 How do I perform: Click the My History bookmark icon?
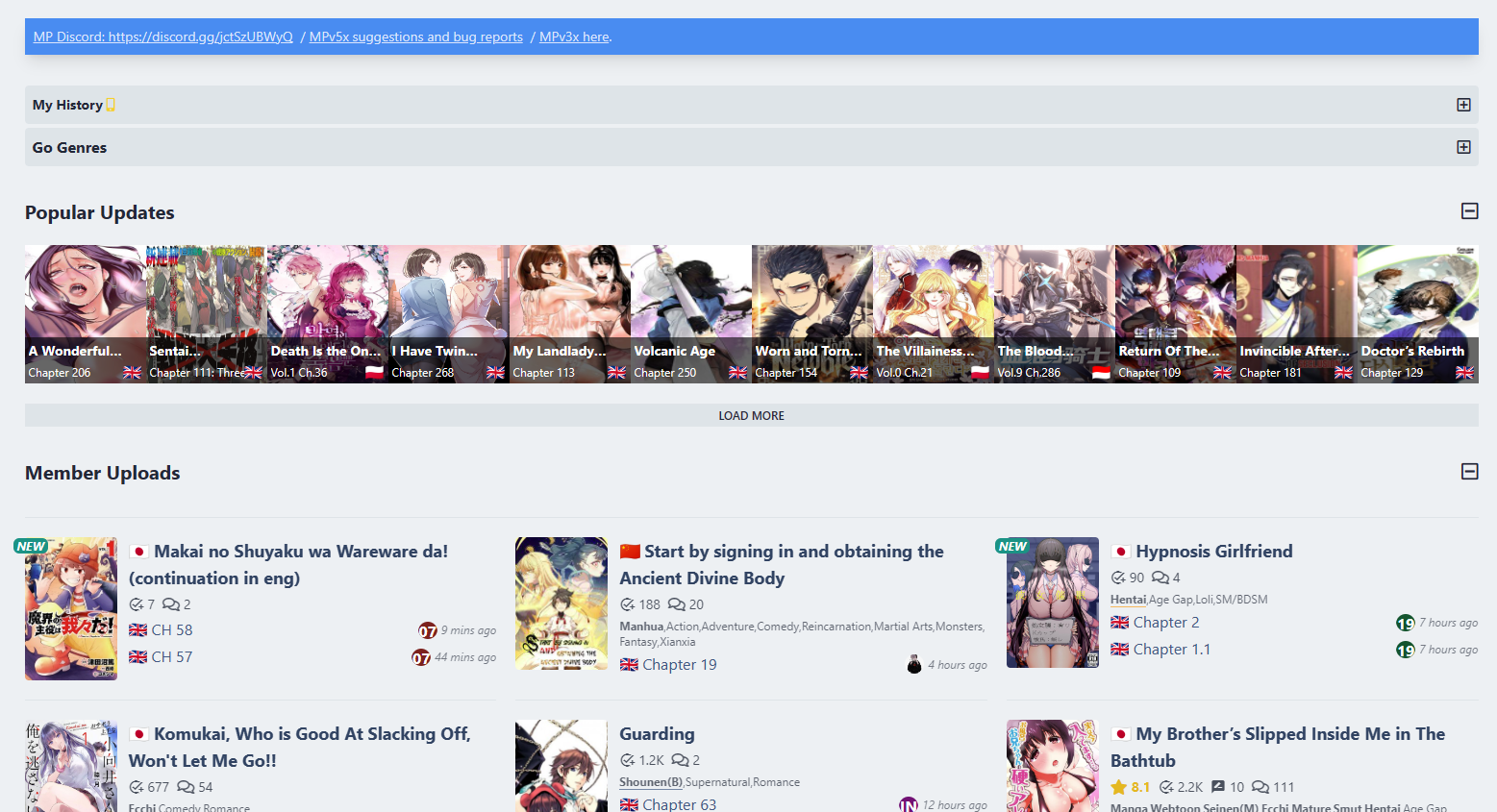click(x=111, y=105)
